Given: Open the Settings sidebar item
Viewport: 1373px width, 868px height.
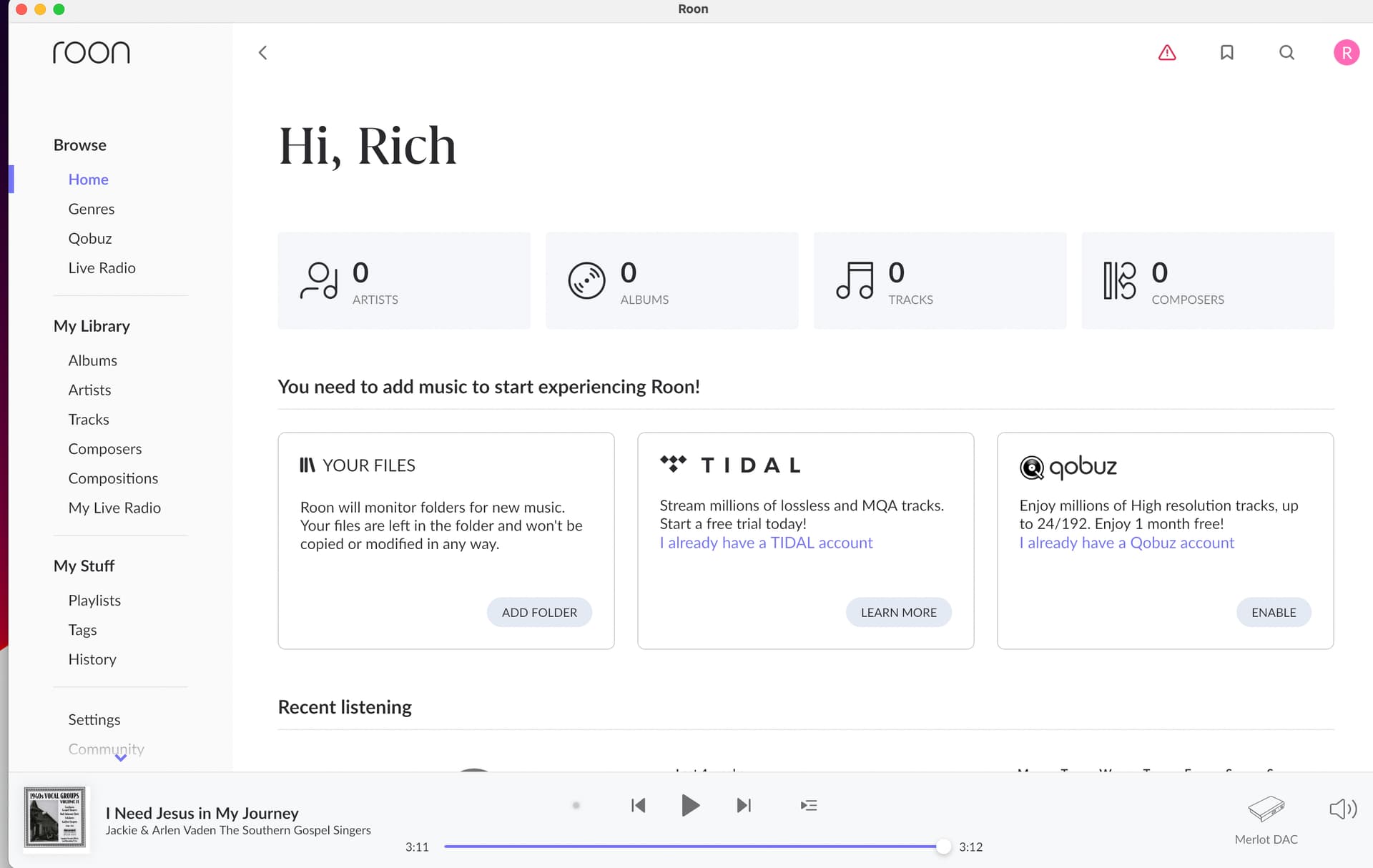Looking at the screenshot, I should click(94, 719).
